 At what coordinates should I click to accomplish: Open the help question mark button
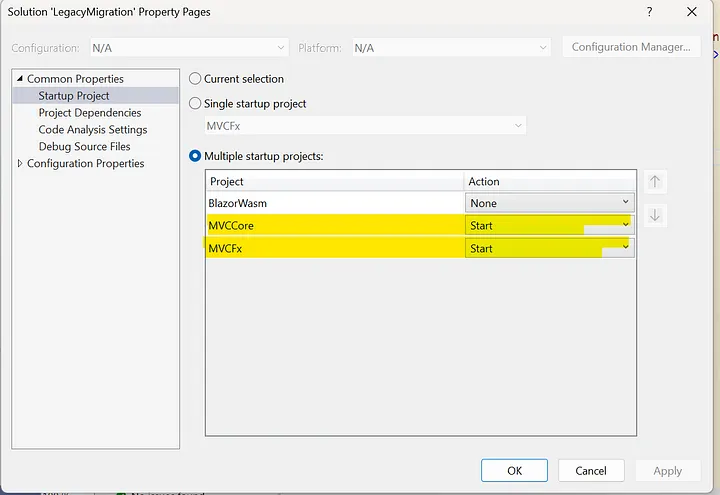tap(649, 12)
